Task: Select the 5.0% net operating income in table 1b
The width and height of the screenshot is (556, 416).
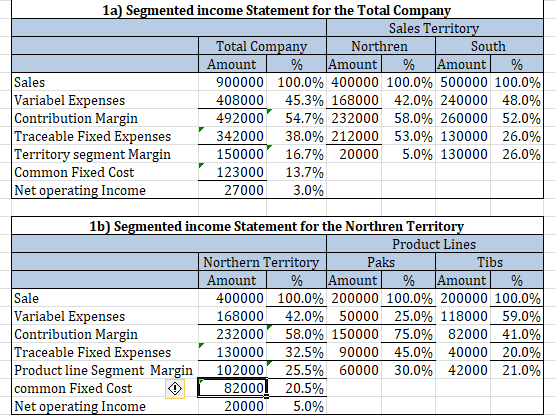Action: click(x=296, y=406)
